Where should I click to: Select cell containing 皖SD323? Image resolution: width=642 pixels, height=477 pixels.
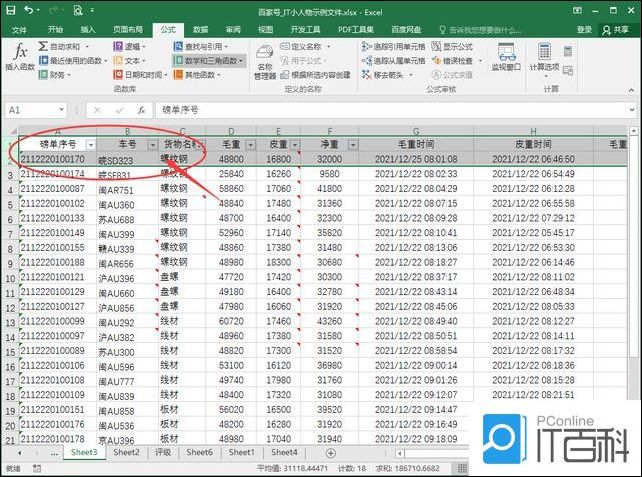[x=128, y=159]
